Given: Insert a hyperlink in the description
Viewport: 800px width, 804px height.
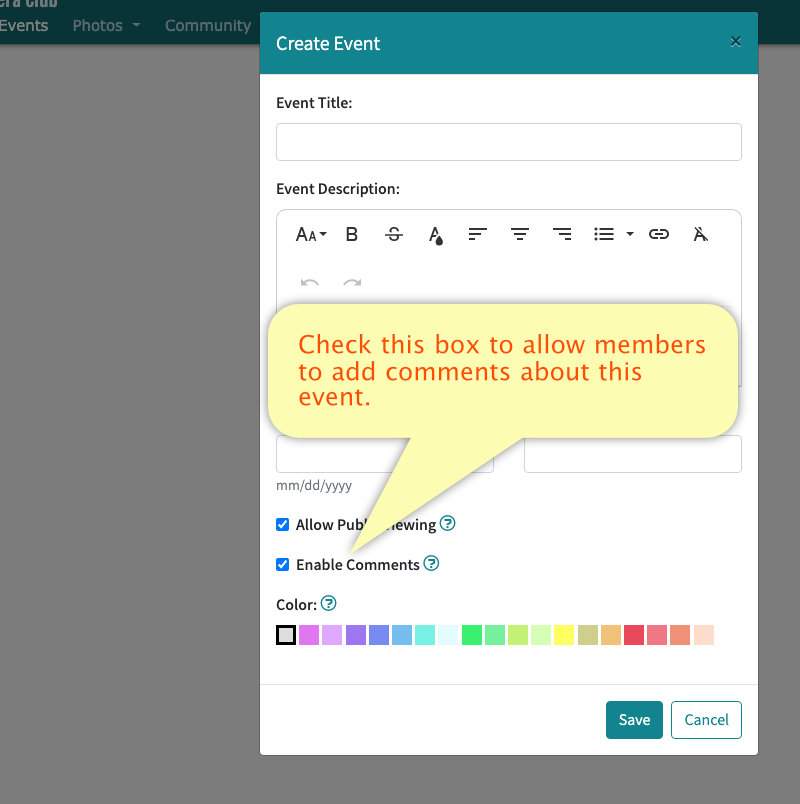Looking at the screenshot, I should coord(658,234).
